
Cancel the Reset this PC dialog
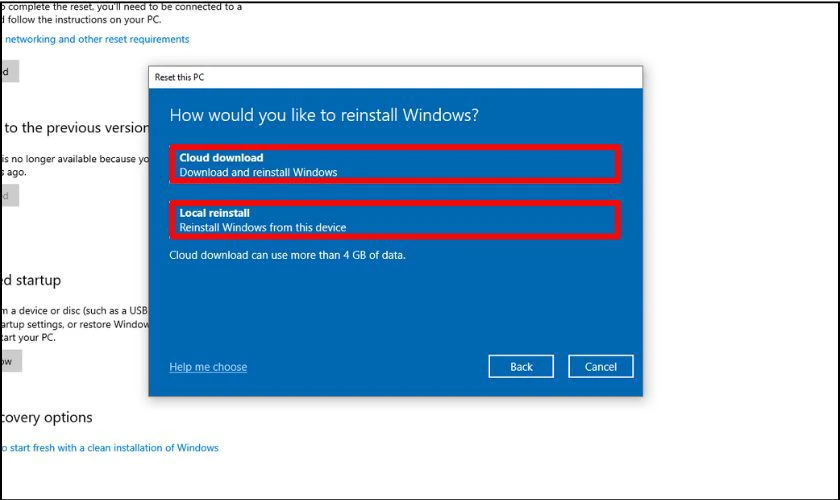click(600, 367)
